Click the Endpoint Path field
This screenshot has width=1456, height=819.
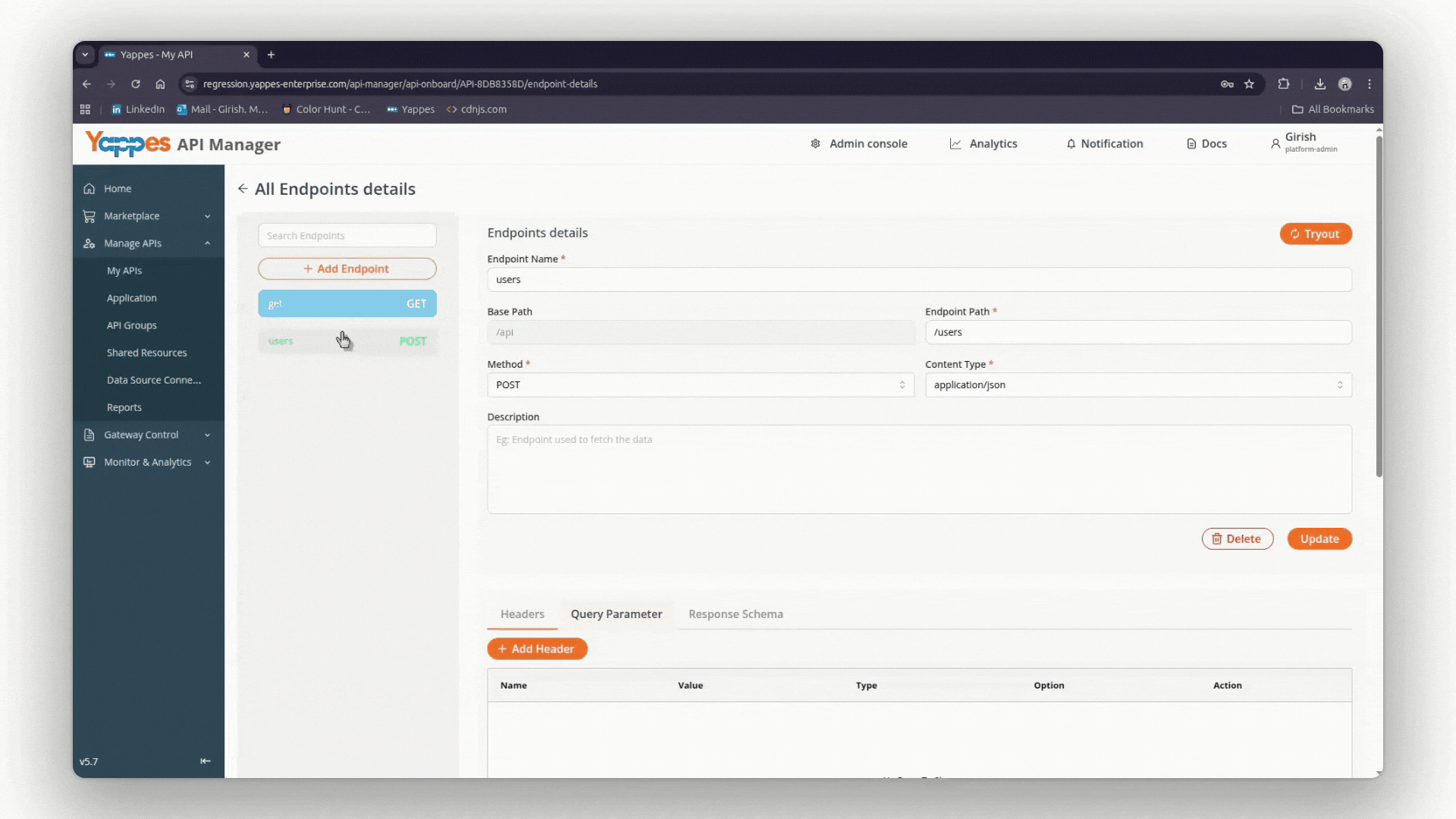[x=1138, y=332]
